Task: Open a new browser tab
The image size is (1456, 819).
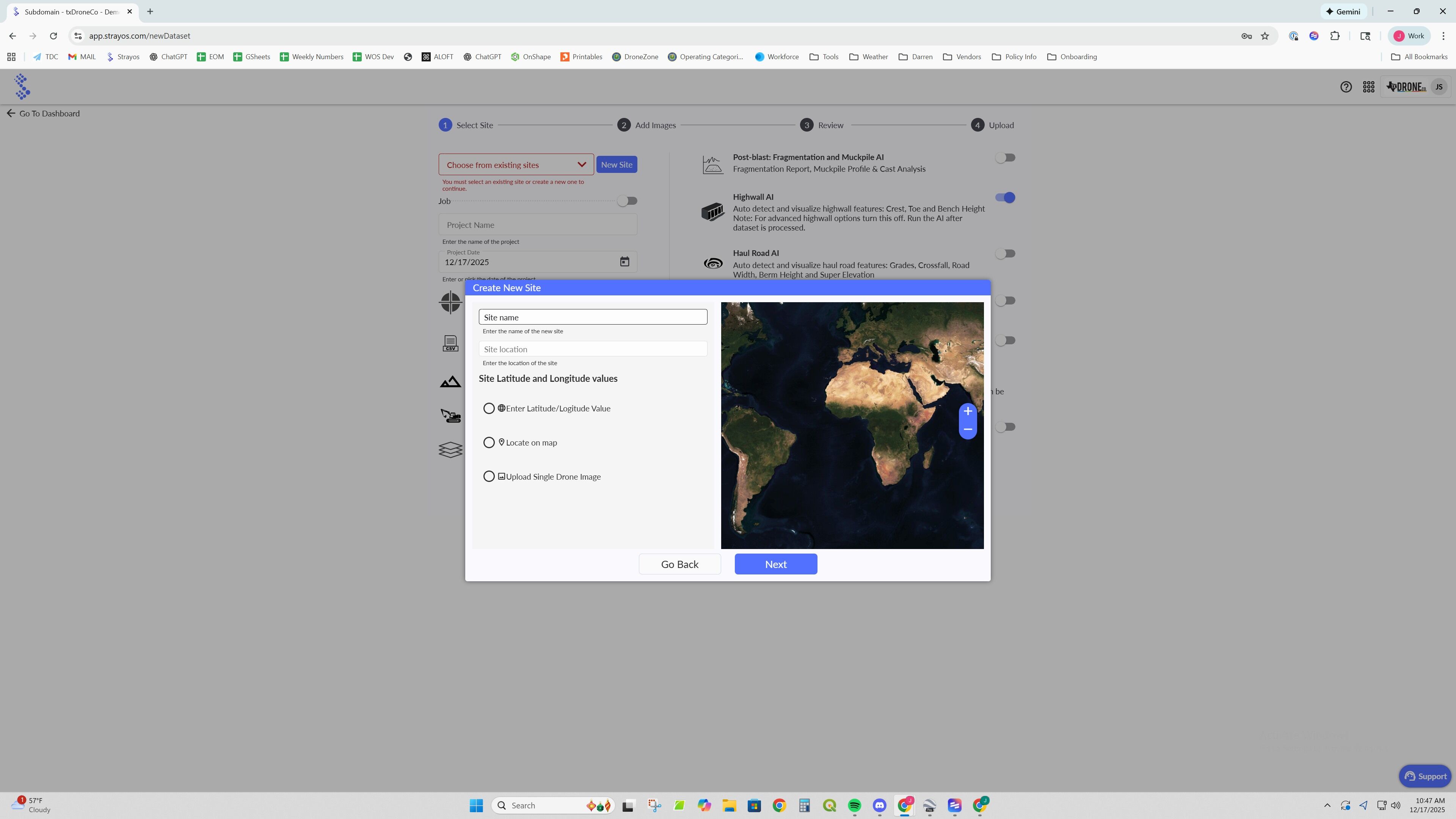Action: (150, 11)
